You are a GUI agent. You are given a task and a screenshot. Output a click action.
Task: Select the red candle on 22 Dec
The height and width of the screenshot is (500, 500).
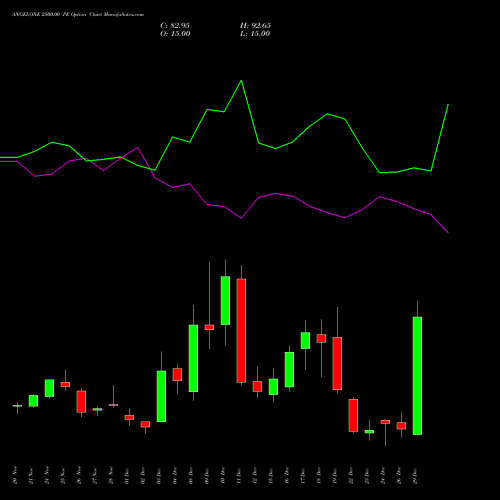353,415
